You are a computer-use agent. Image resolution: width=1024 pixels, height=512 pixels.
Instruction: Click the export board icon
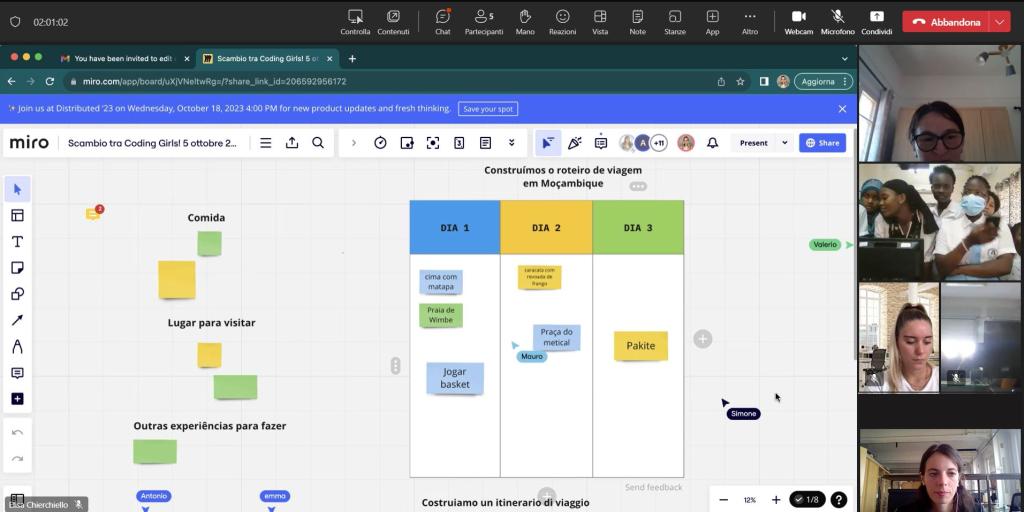coord(292,143)
